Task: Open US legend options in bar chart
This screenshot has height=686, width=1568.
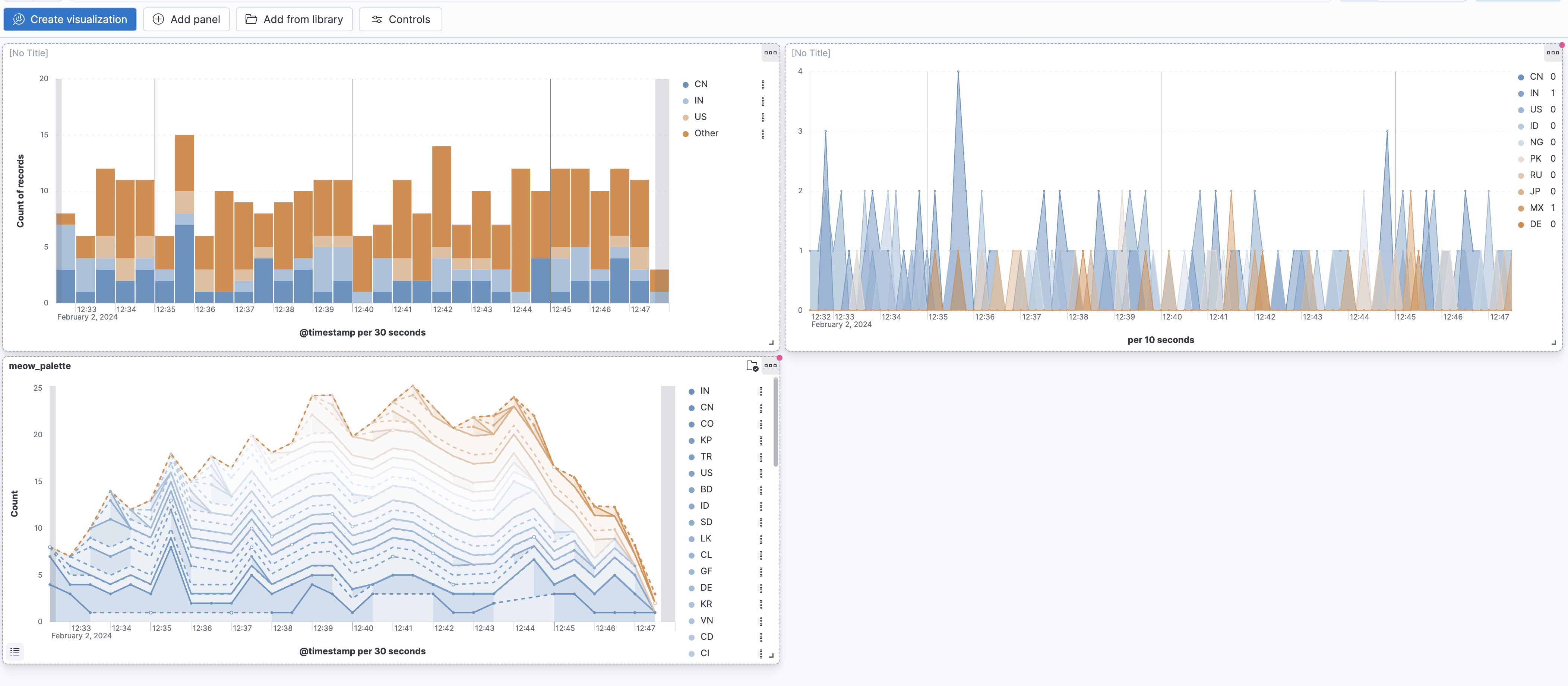Action: point(763,117)
